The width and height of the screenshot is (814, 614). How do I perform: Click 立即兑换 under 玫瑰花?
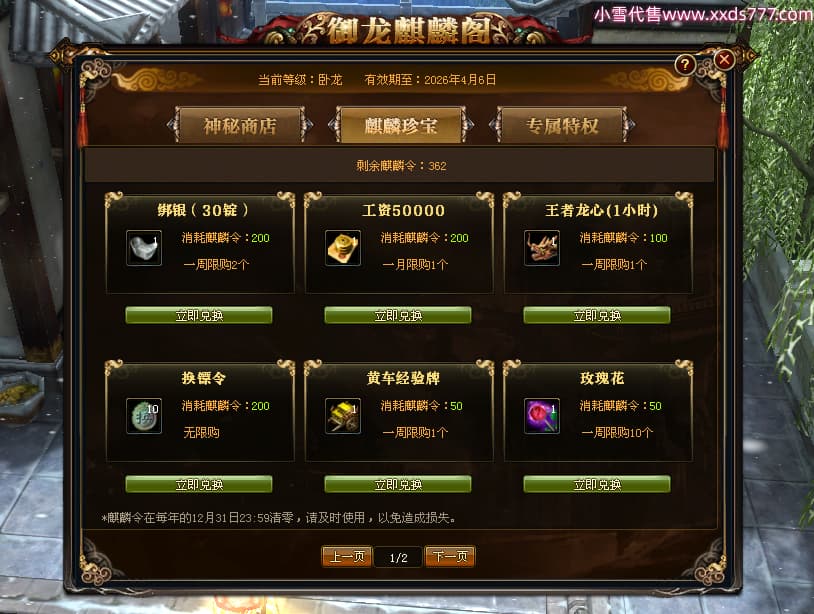pyautogui.click(x=597, y=484)
